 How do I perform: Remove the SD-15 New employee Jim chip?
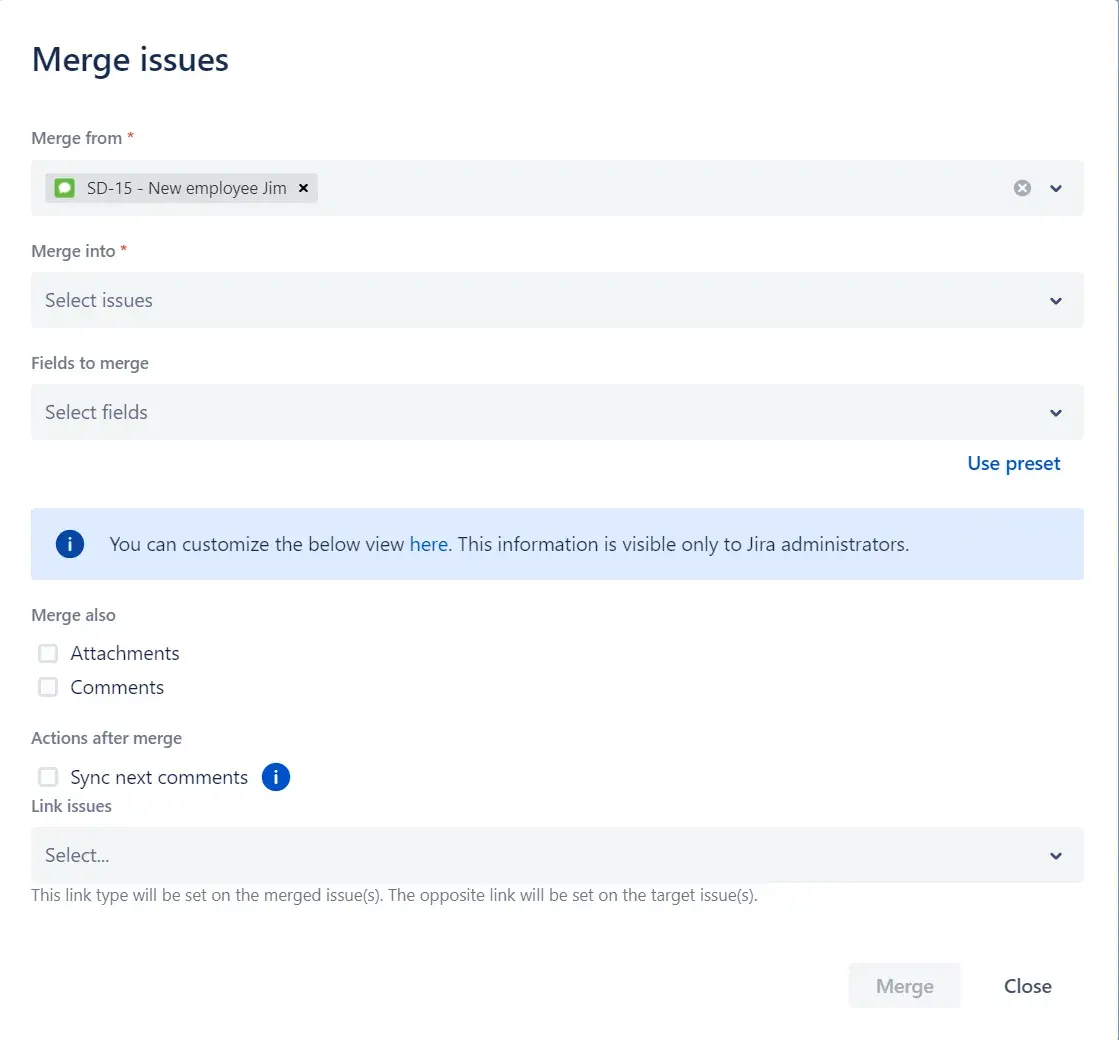pos(303,188)
